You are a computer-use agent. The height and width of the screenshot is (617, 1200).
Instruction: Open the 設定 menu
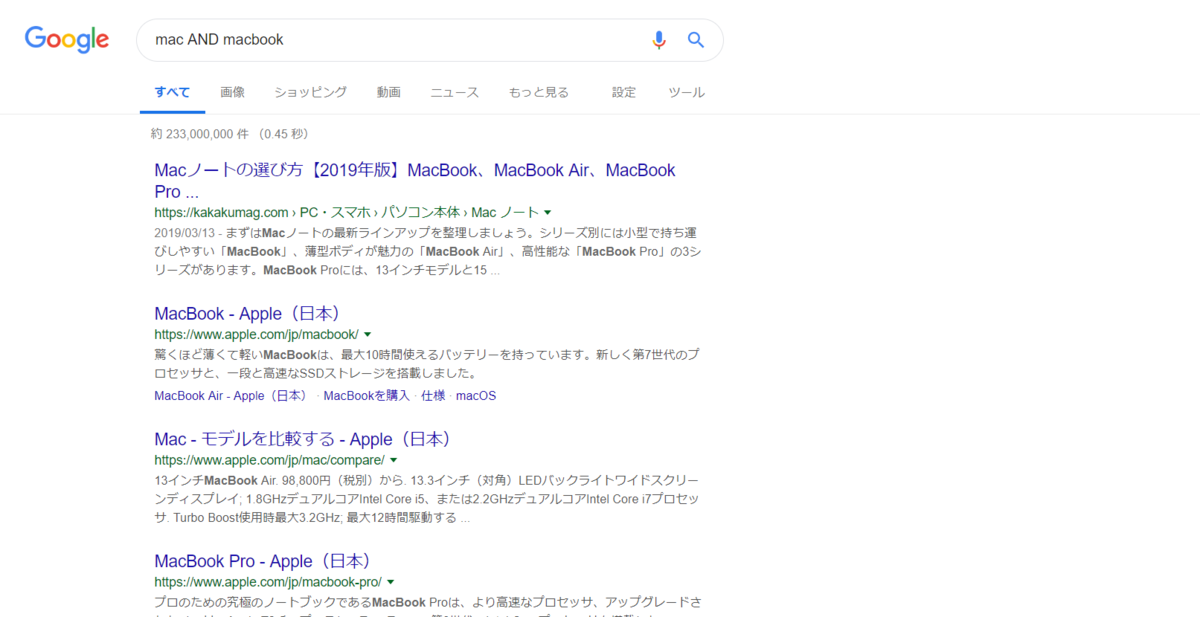[624, 92]
